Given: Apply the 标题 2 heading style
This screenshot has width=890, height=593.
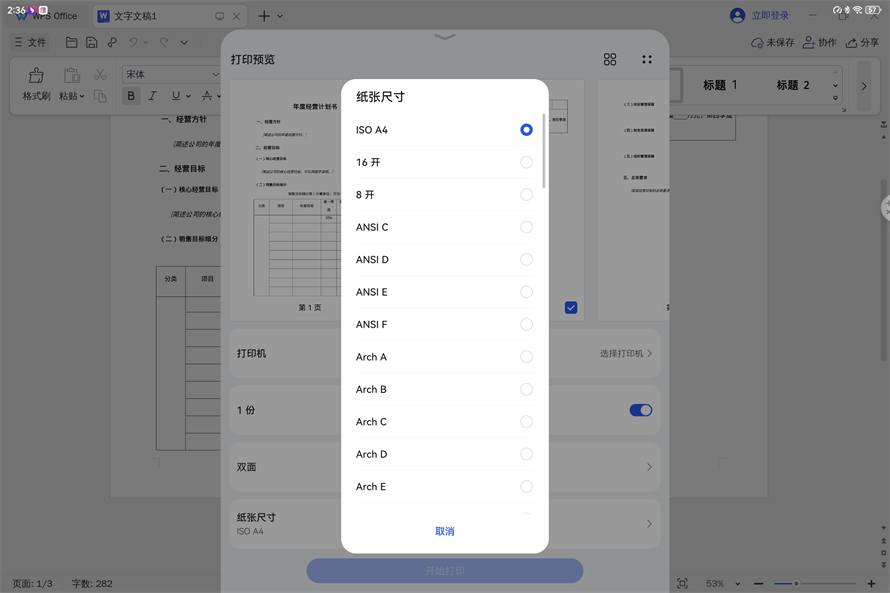Looking at the screenshot, I should 792,85.
